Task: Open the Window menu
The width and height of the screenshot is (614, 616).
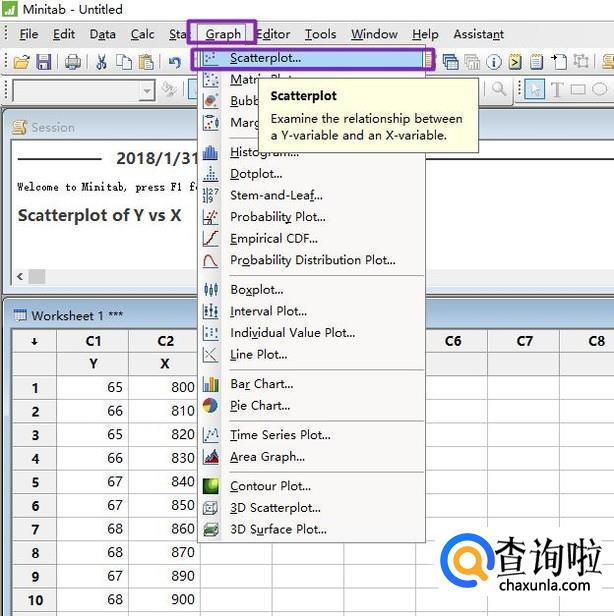Action: [x=374, y=34]
